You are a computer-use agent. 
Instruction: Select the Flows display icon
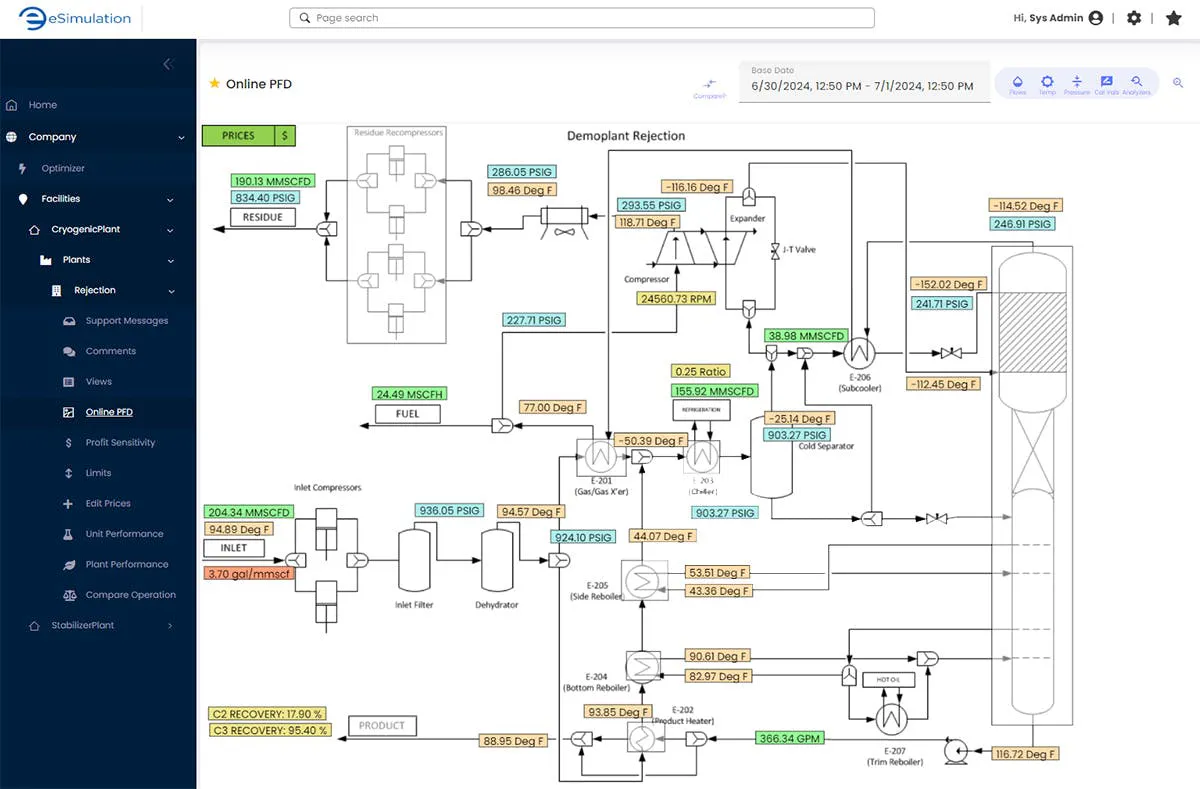[1018, 81]
